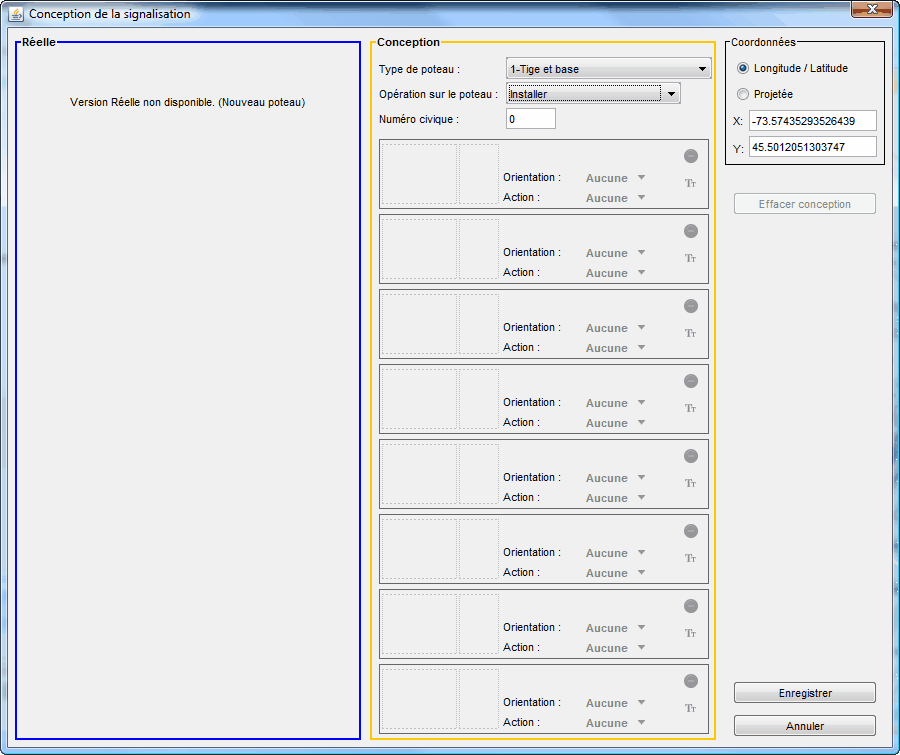Viewport: 900px width, 755px height.
Task: Expand the Opération sur le poteau combo box
Action: (x=672, y=94)
